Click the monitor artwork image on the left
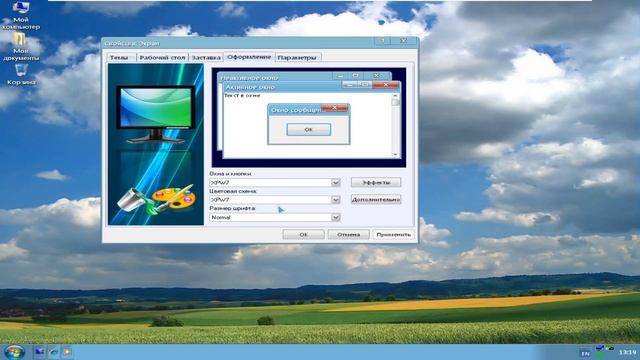The image size is (640, 360). pyautogui.click(x=156, y=144)
